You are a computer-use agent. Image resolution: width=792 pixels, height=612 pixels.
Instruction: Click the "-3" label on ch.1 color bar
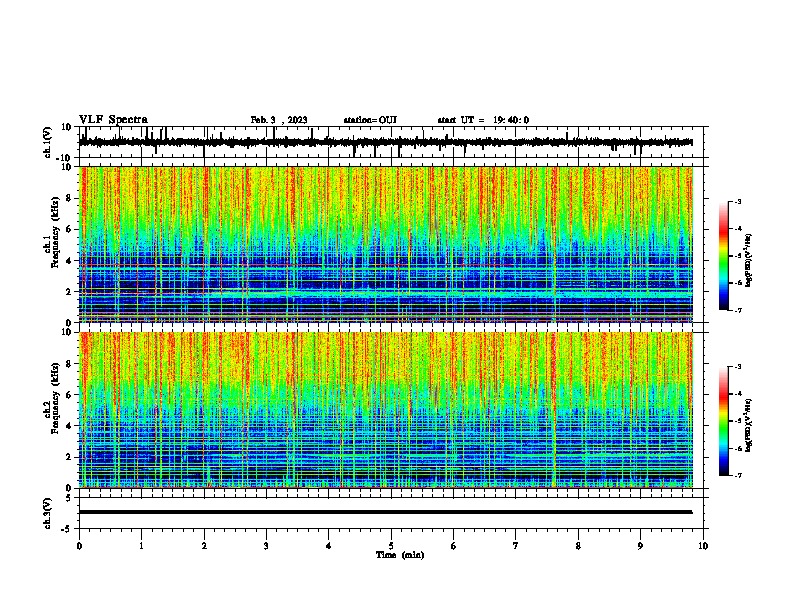pos(738,201)
